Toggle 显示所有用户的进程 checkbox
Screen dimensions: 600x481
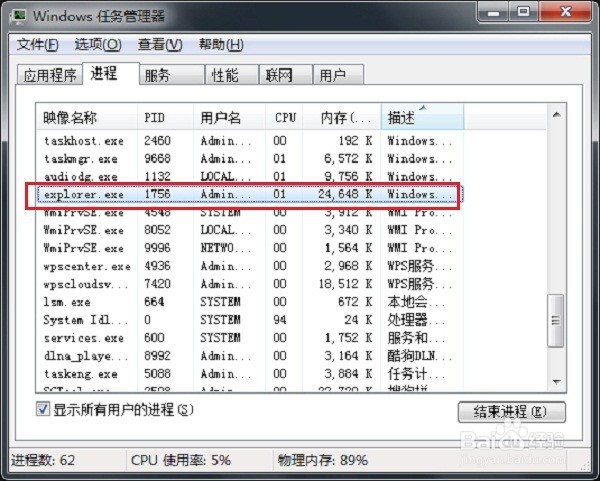click(x=42, y=409)
